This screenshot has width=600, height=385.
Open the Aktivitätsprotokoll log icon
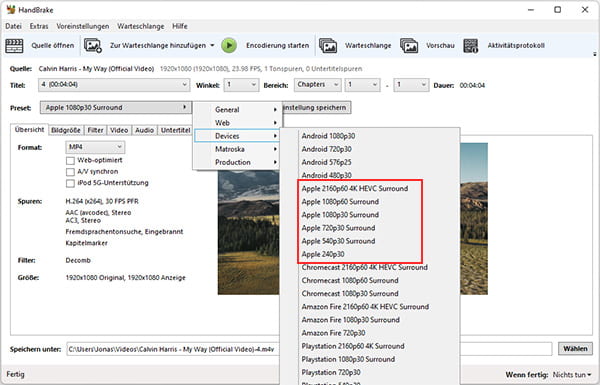click(x=471, y=46)
